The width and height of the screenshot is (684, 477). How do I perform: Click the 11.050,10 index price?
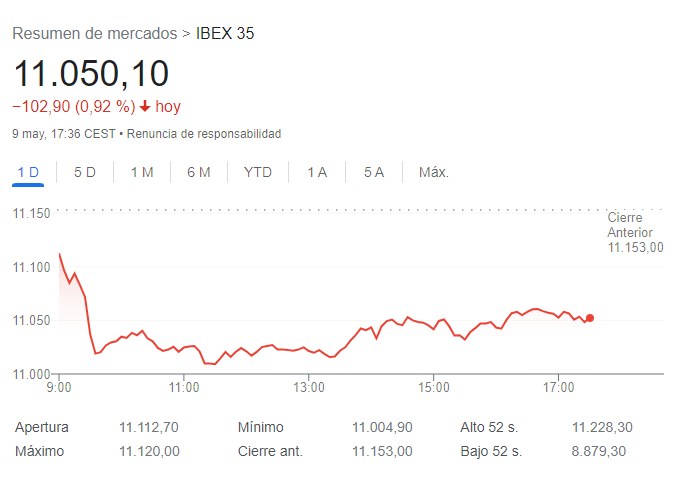(x=91, y=73)
